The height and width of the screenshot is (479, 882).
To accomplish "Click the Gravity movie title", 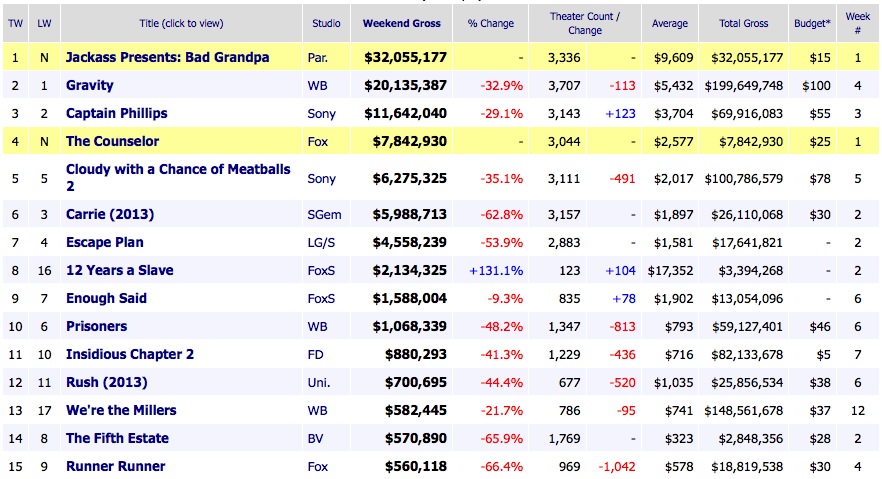I will point(90,85).
